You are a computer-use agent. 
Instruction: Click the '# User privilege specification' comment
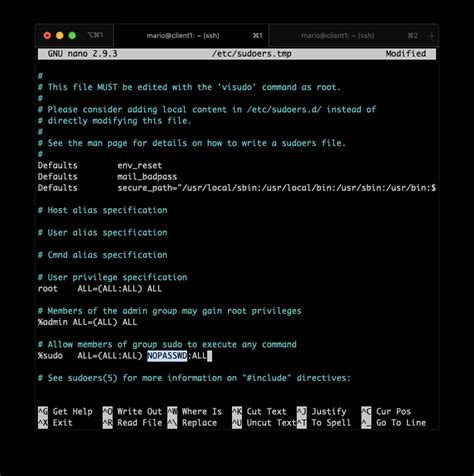[x=112, y=277]
